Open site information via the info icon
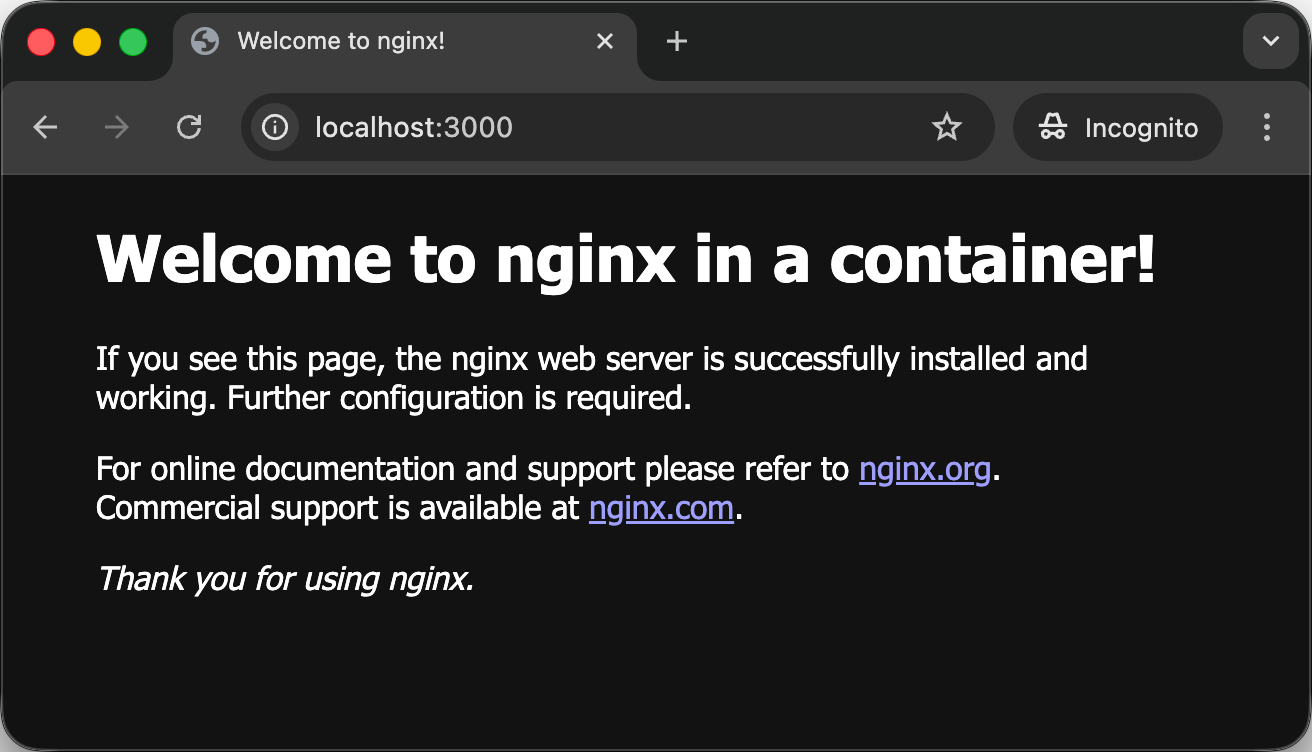The width and height of the screenshot is (1312, 752). tap(273, 127)
